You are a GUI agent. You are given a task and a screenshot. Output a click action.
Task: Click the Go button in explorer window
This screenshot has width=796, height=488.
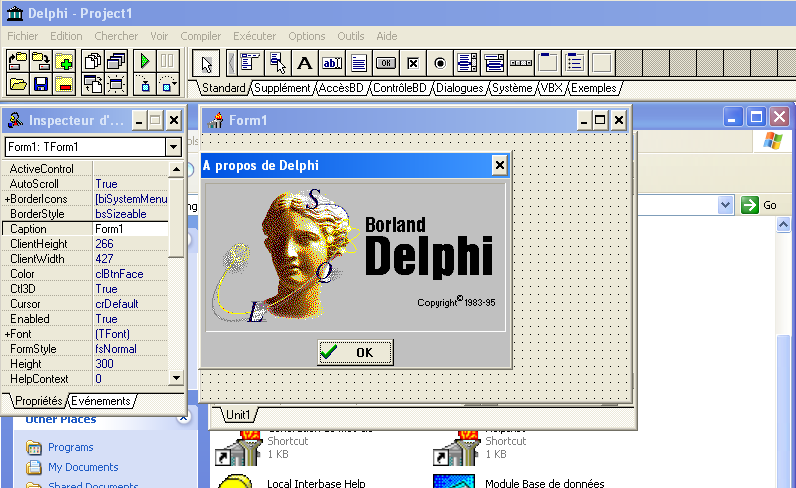point(759,205)
